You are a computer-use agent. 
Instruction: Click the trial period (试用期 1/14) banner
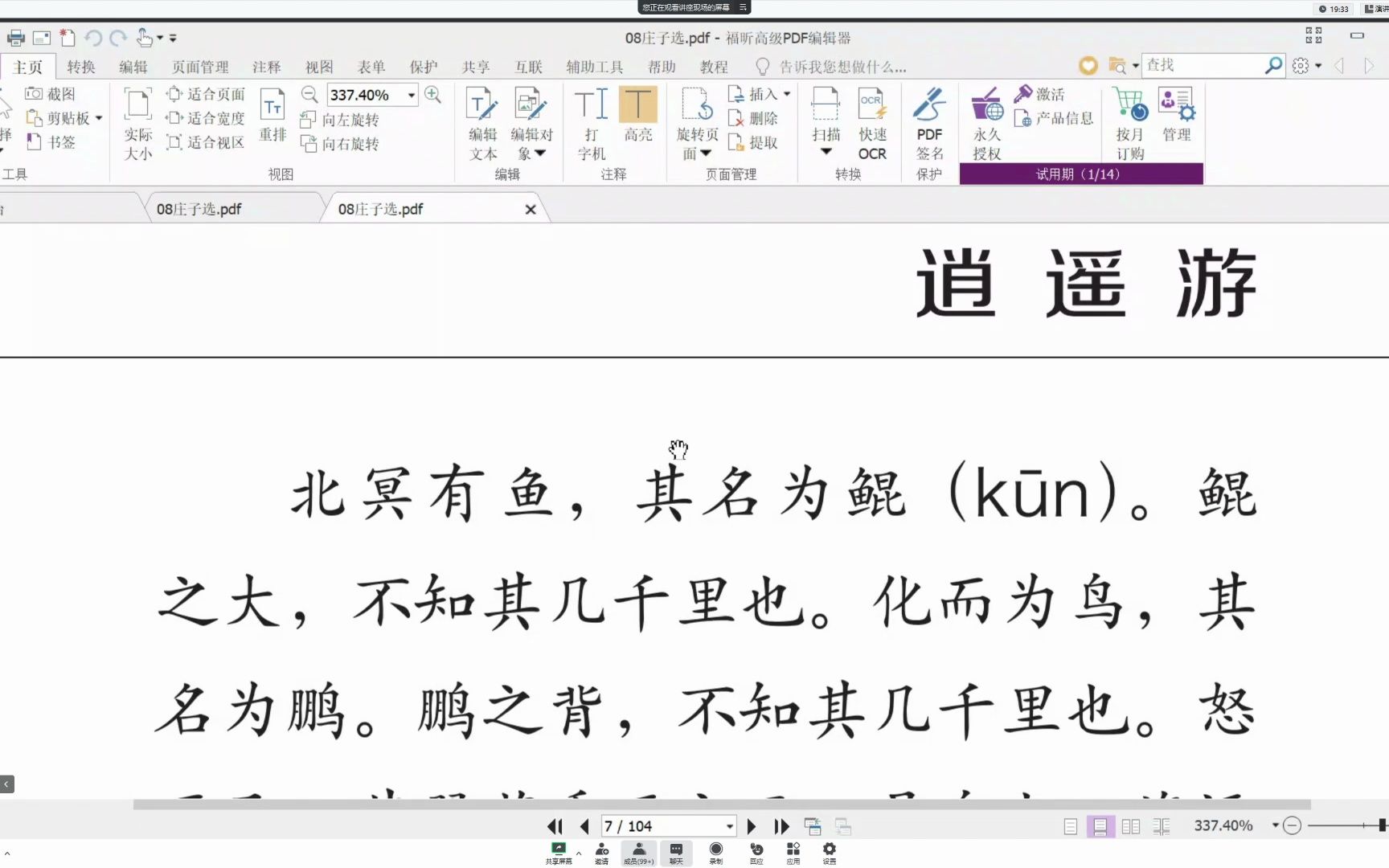click(x=1081, y=174)
